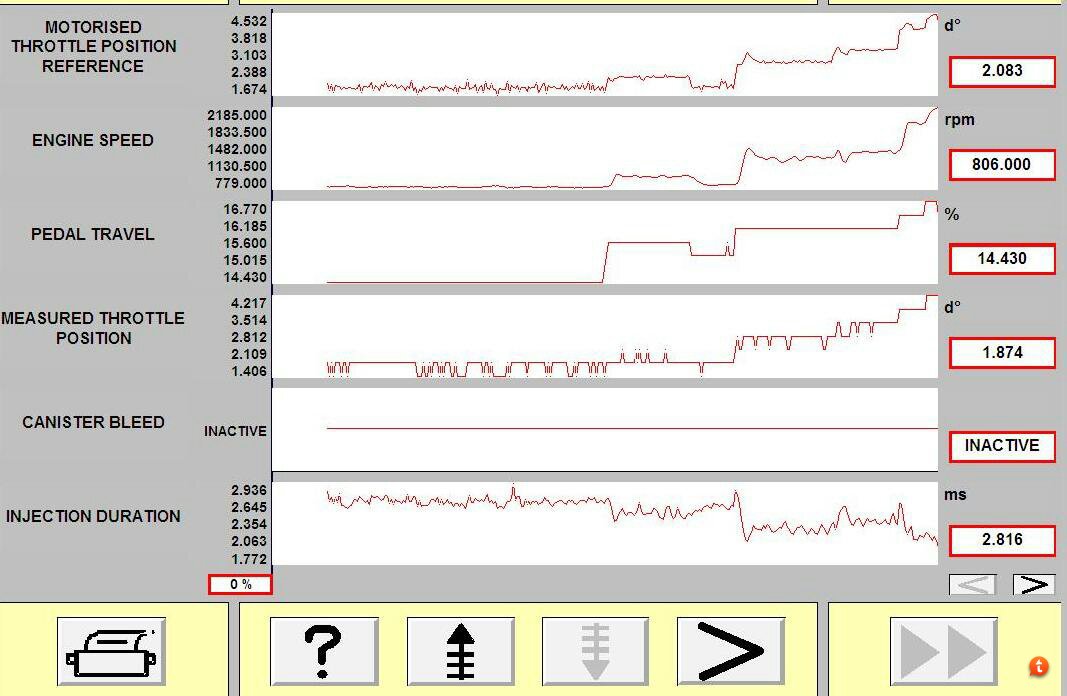Click the measured throttle value 1.874
This screenshot has width=1067, height=696.
(1002, 352)
